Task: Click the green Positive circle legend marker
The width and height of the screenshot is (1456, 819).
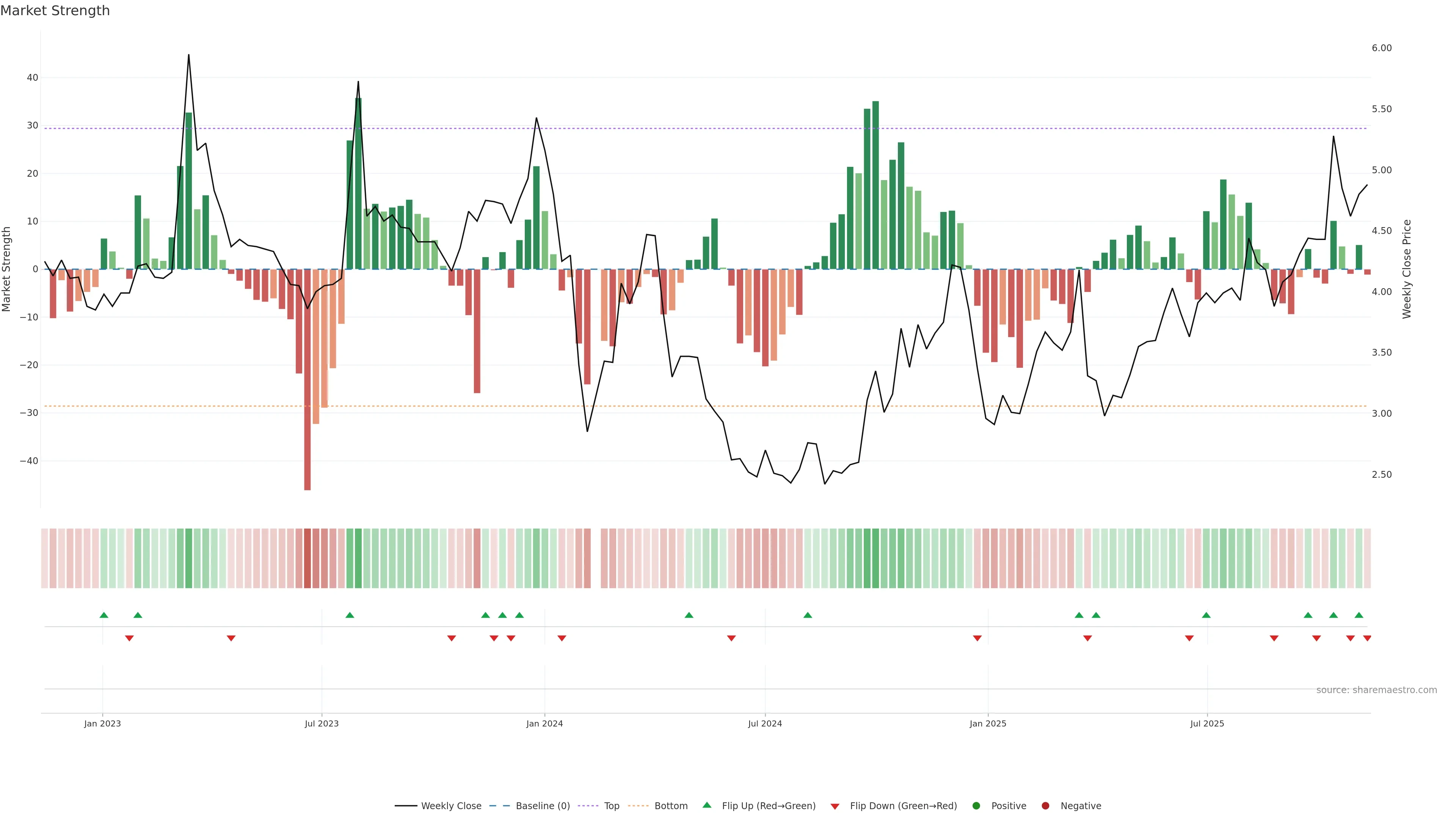Action: [x=976, y=806]
